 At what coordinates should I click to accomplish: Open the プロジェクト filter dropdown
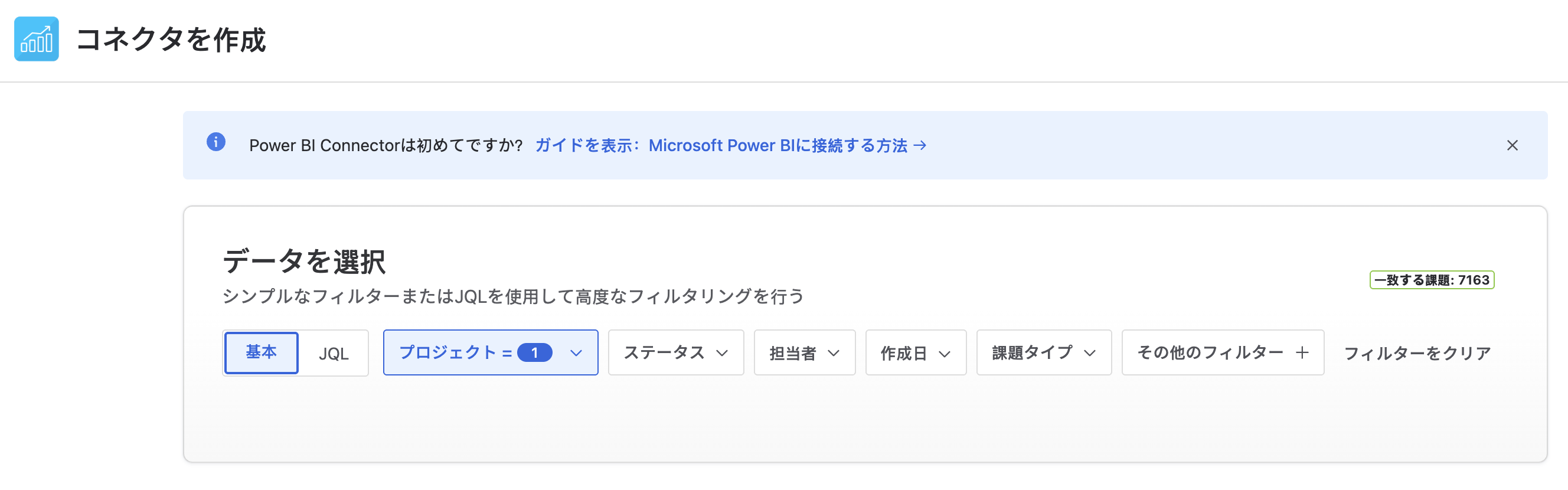coord(491,352)
